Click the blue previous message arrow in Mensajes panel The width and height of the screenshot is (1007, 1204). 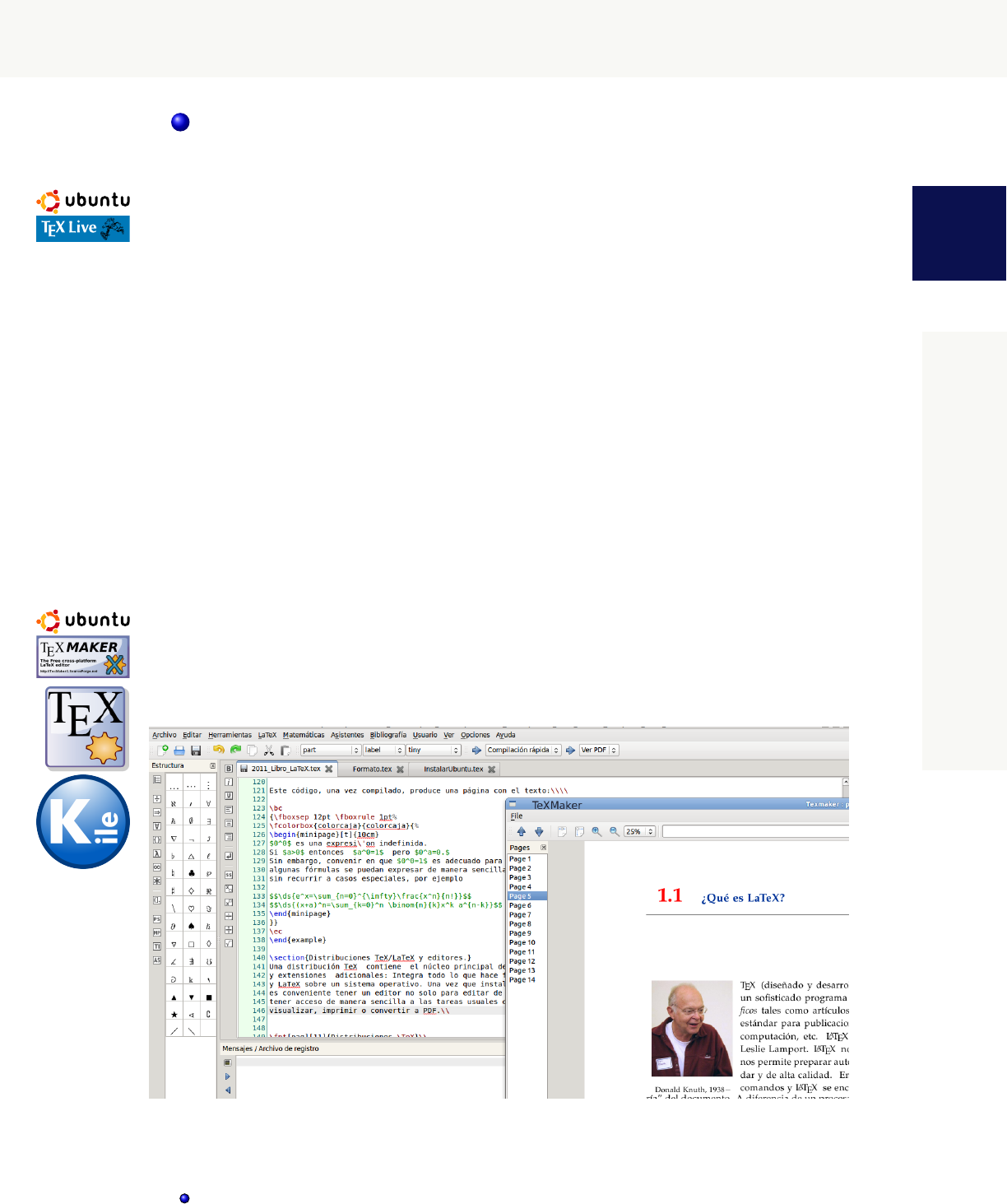[x=228, y=1090]
